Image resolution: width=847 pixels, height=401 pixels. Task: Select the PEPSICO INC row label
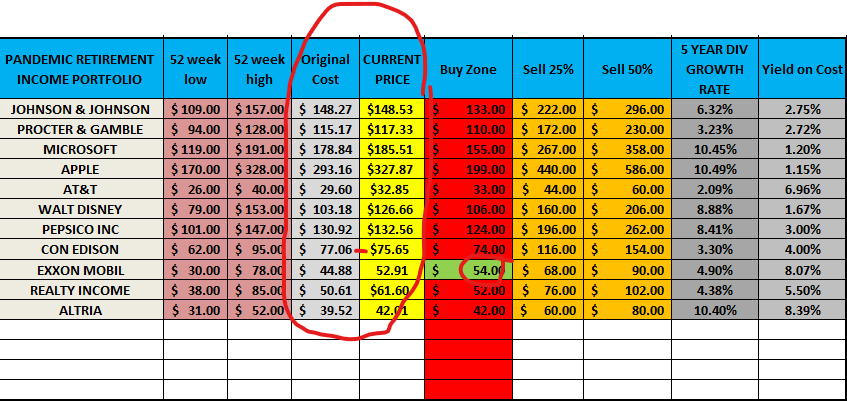(80, 230)
